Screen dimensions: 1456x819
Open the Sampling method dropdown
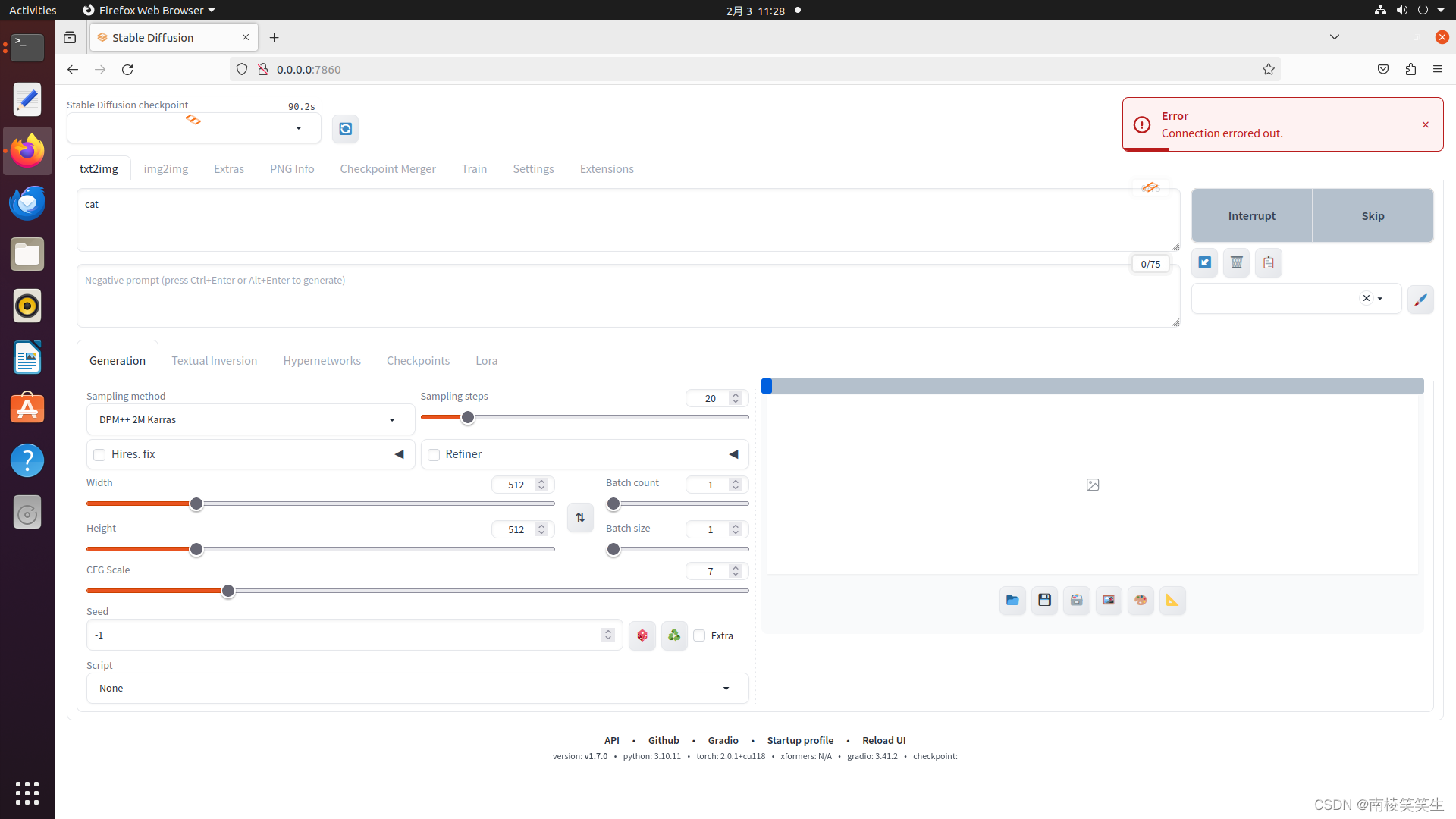(250, 419)
